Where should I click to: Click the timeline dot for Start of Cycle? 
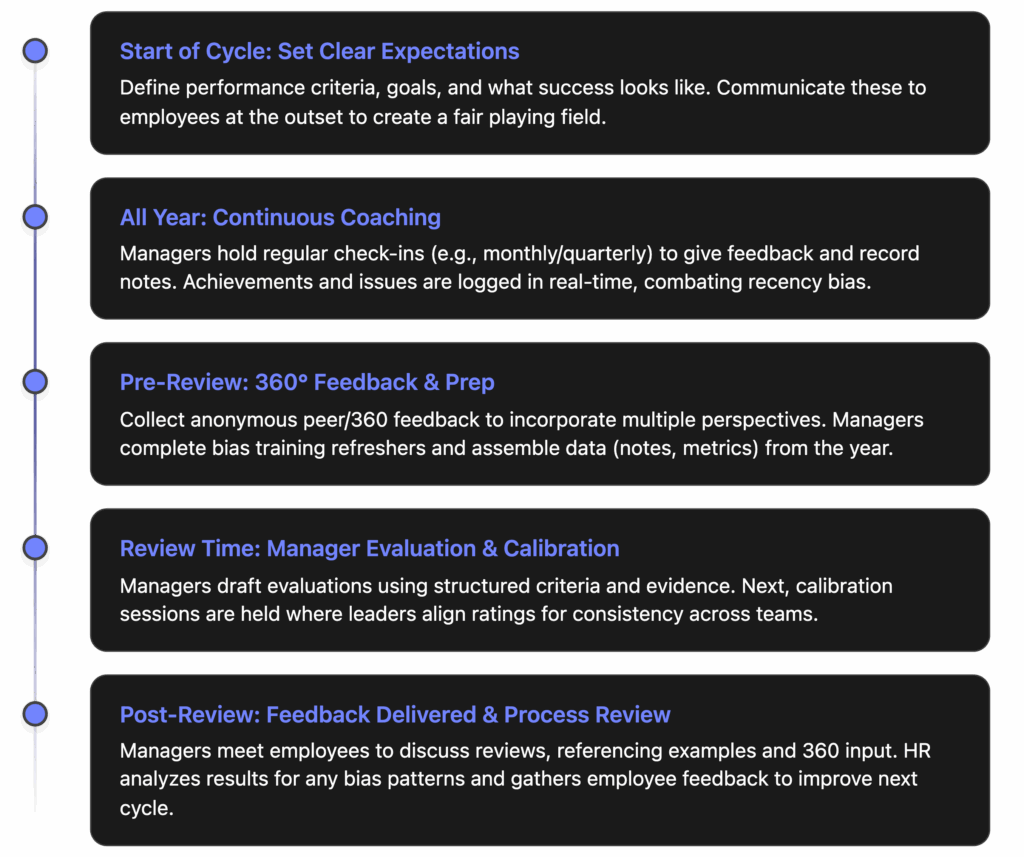[x=36, y=51]
